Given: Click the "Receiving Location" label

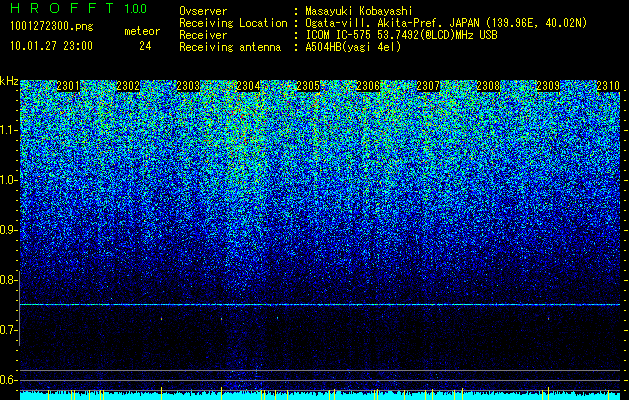Looking at the screenshot, I should tap(233, 23).
